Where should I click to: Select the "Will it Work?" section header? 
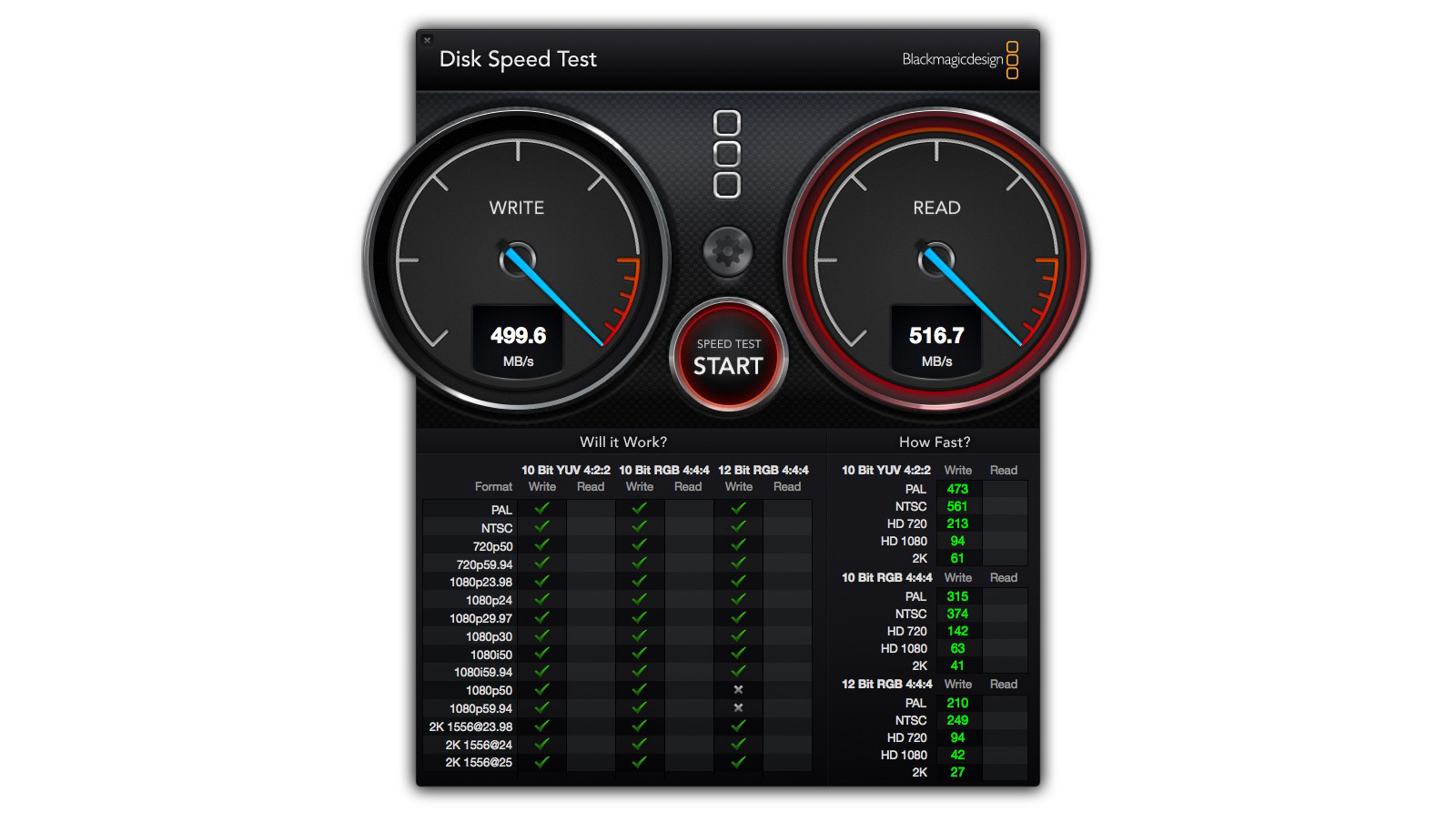coord(623,442)
